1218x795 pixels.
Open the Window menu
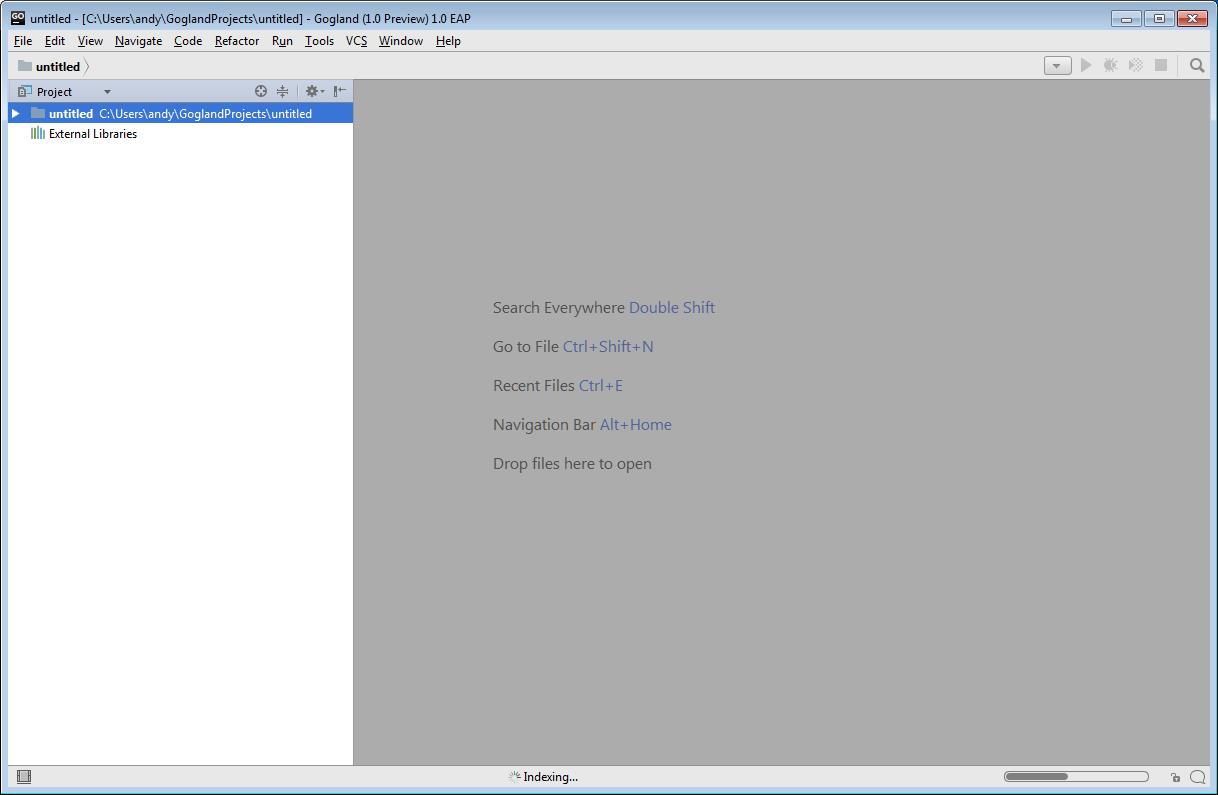401,41
